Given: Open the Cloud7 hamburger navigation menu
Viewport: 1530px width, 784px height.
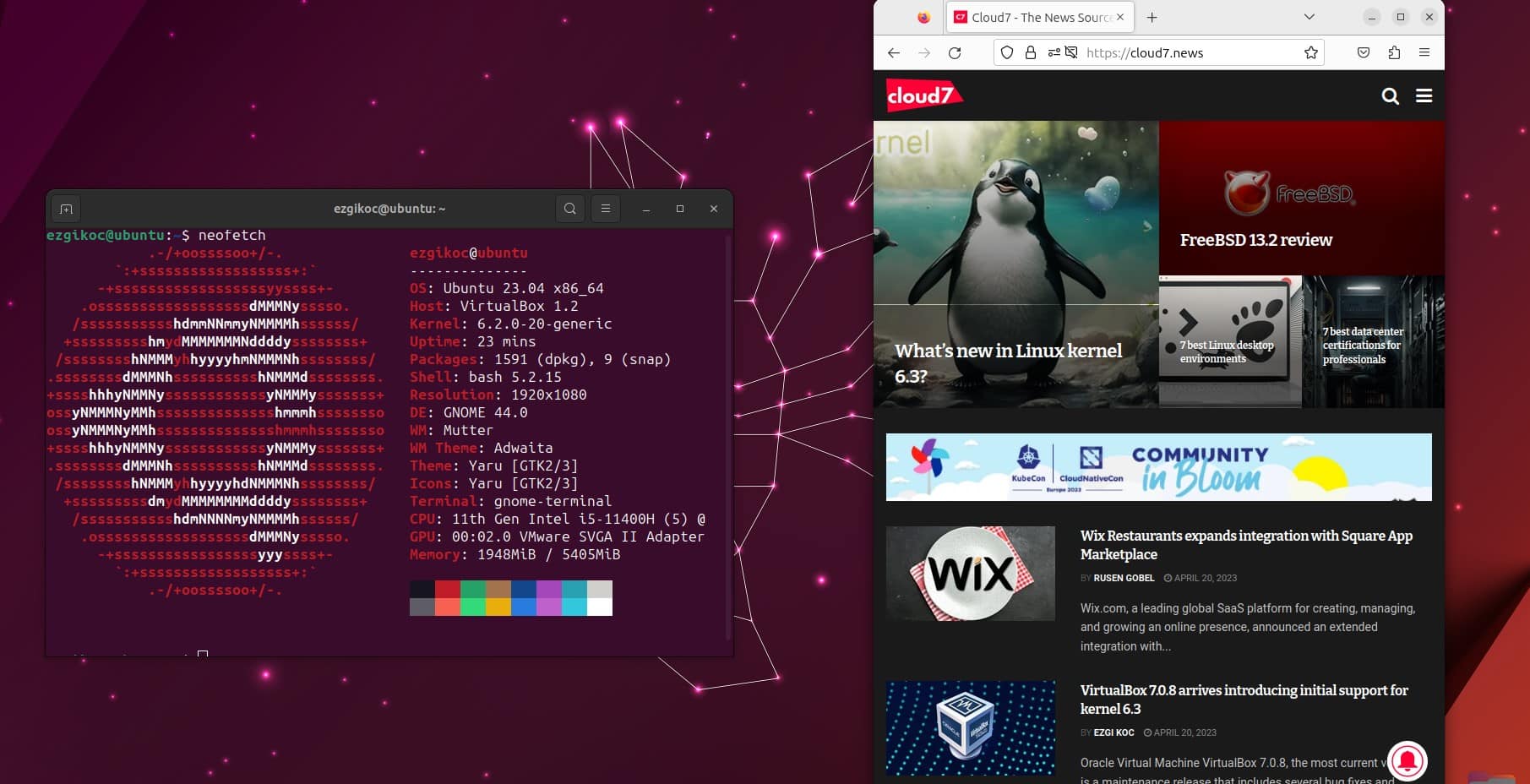Looking at the screenshot, I should pyautogui.click(x=1425, y=96).
